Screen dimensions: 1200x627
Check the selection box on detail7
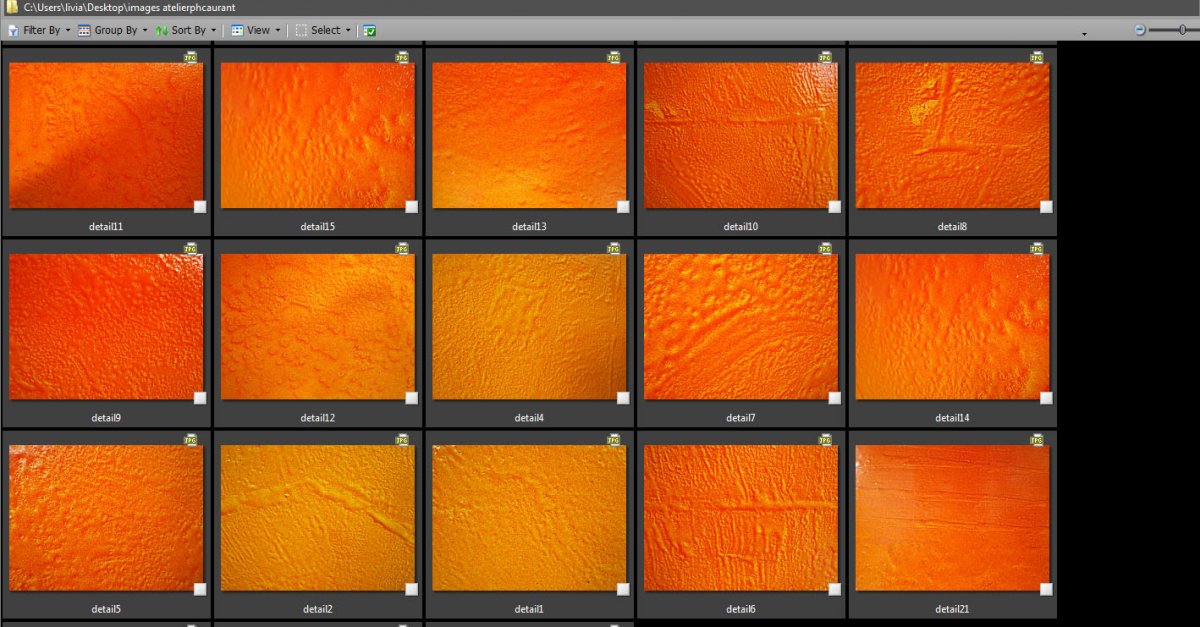pos(835,398)
